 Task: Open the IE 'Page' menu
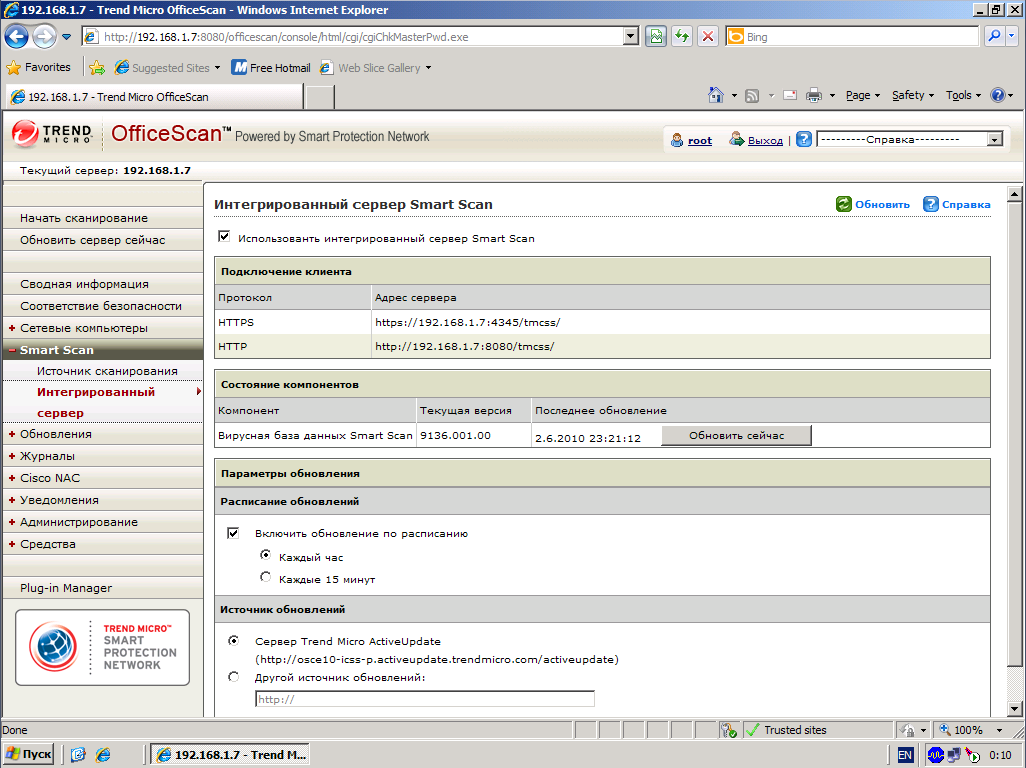tap(862, 96)
